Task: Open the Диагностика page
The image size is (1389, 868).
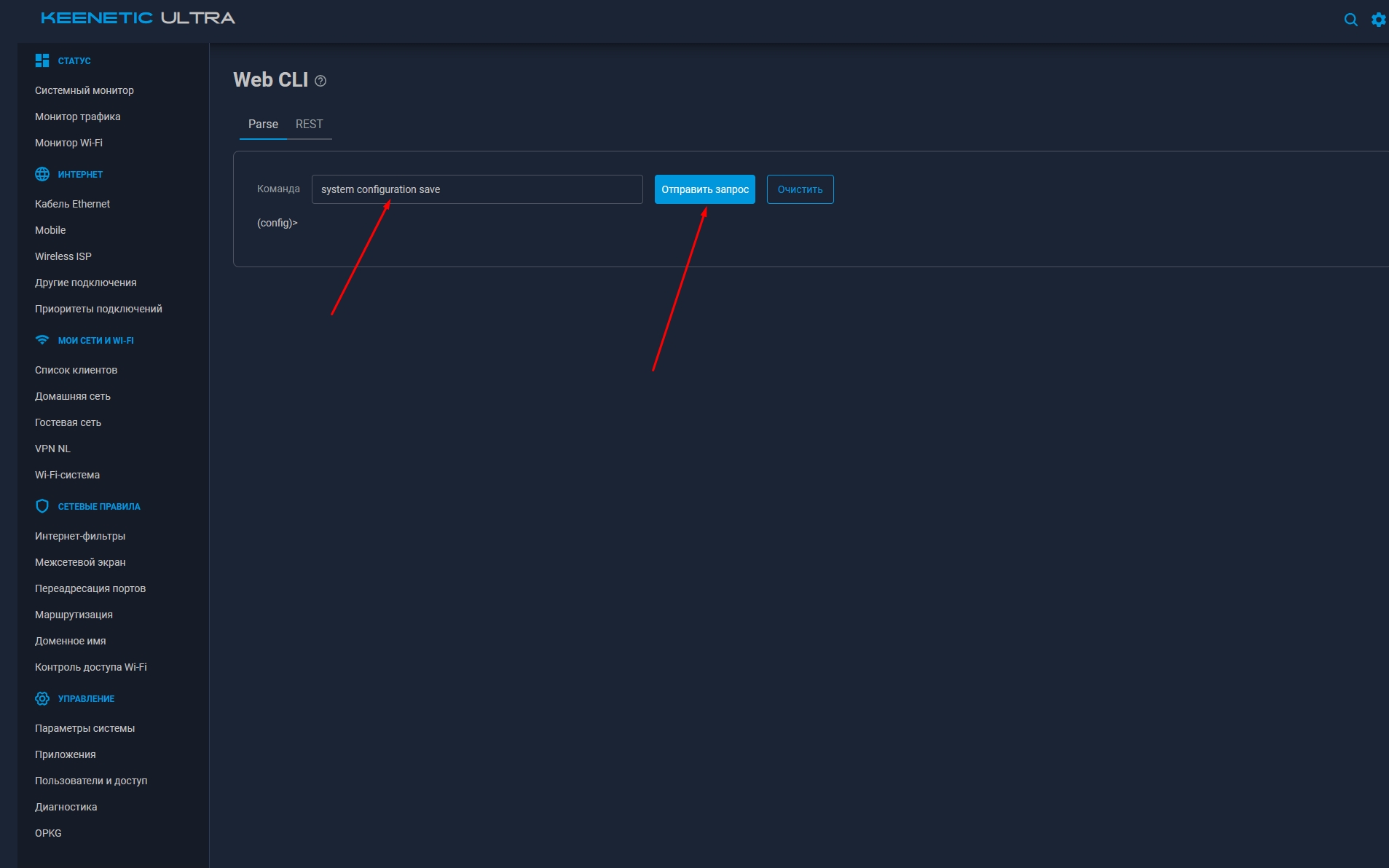Action: coord(66,807)
